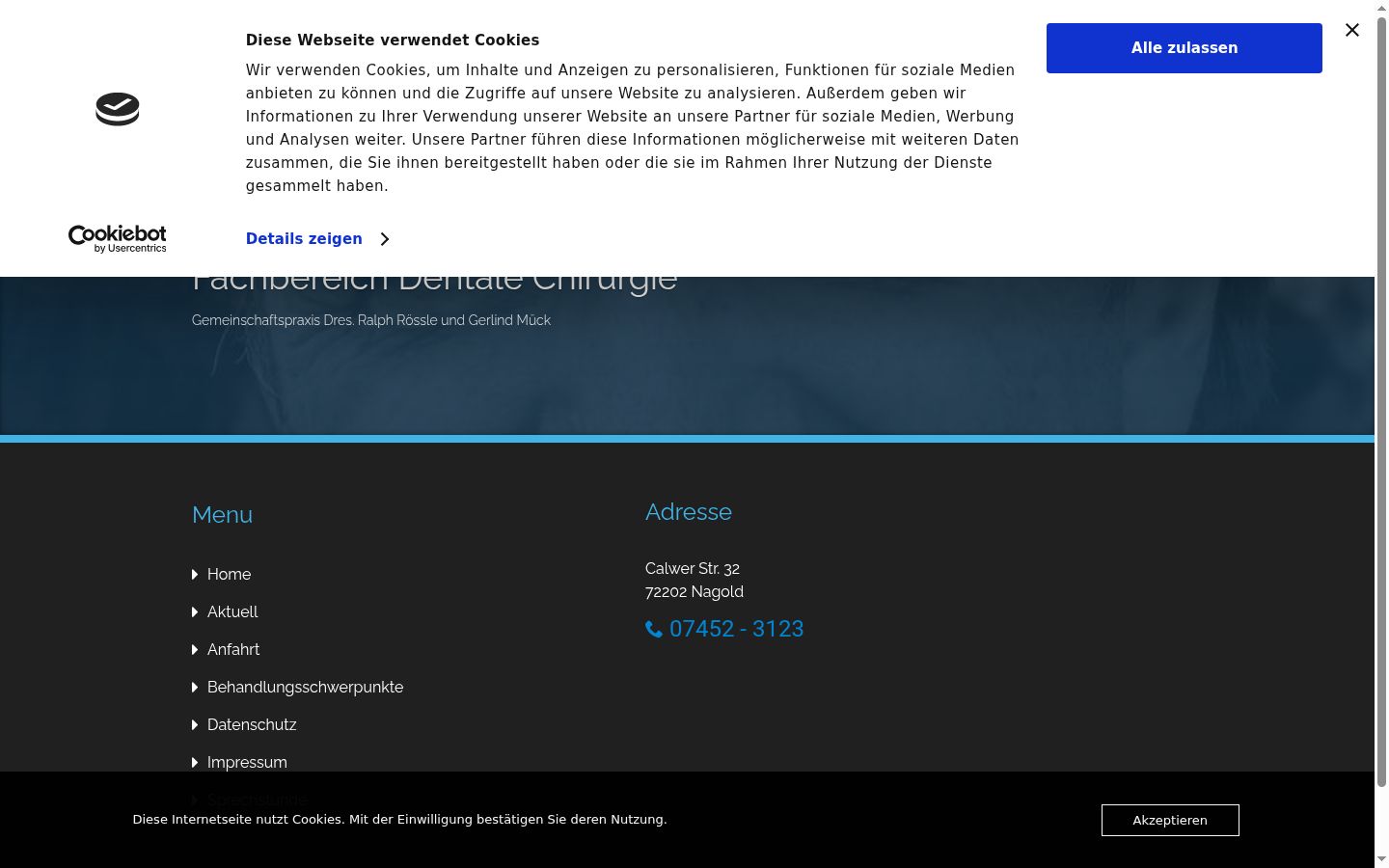Open the Details zeigen link

pos(304,239)
